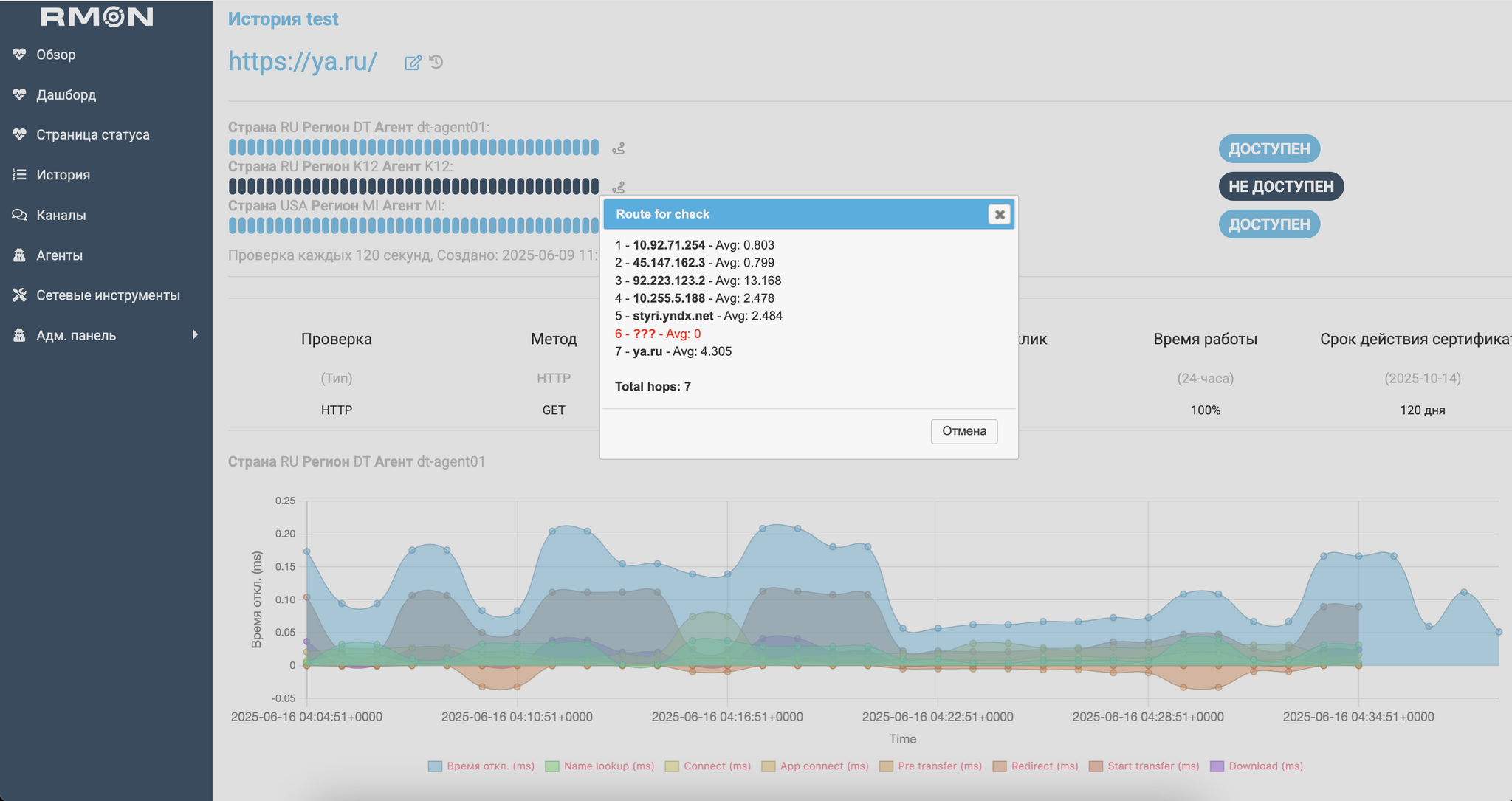Go to Страница статуса page
Screen dimensions: 1512x801
93,134
